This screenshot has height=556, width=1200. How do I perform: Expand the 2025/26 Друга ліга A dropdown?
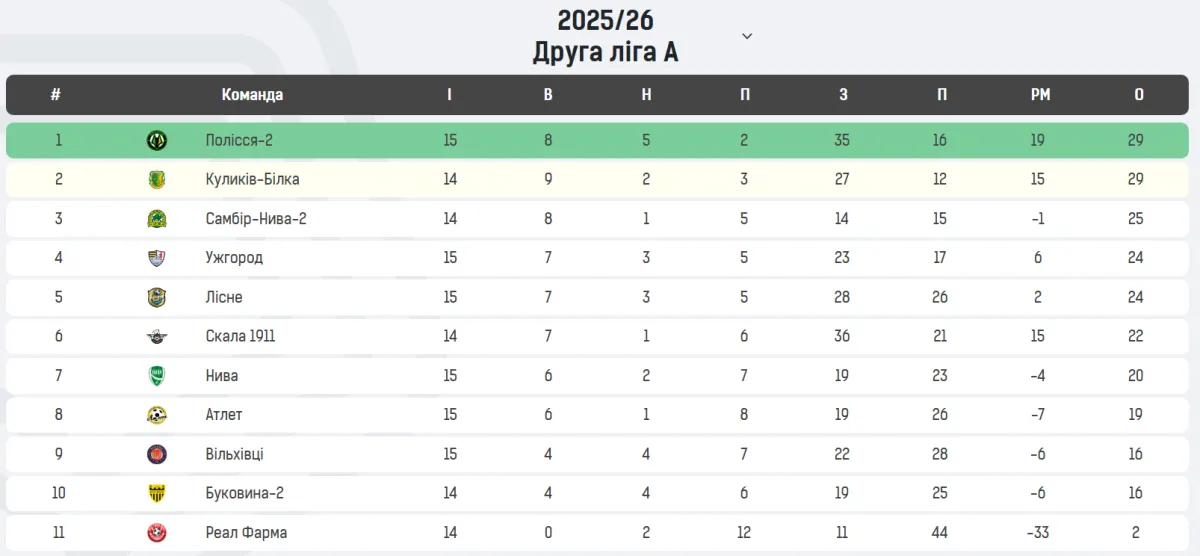click(x=747, y=36)
